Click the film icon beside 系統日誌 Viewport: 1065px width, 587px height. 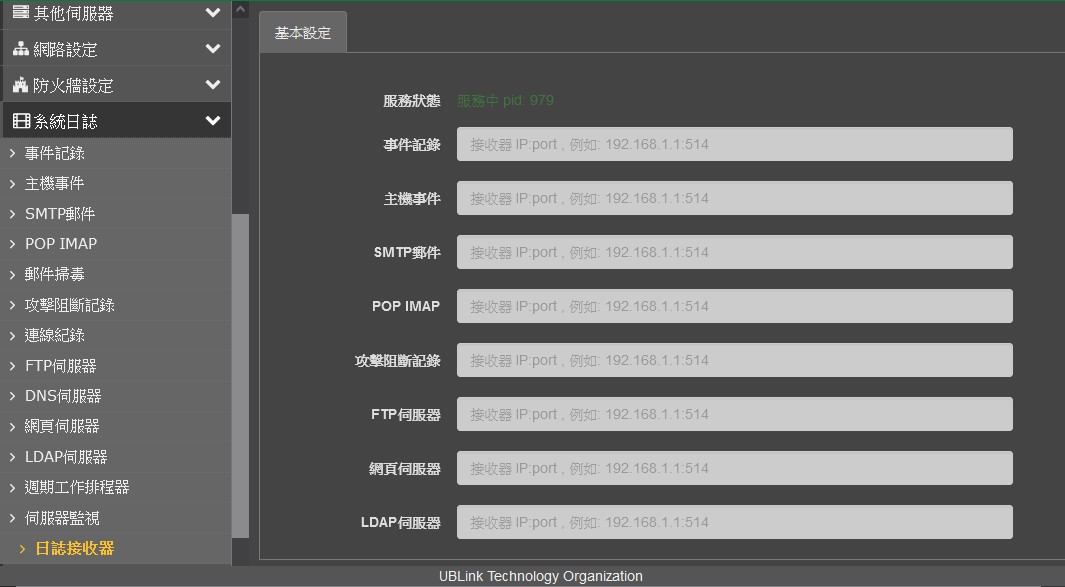(20, 121)
